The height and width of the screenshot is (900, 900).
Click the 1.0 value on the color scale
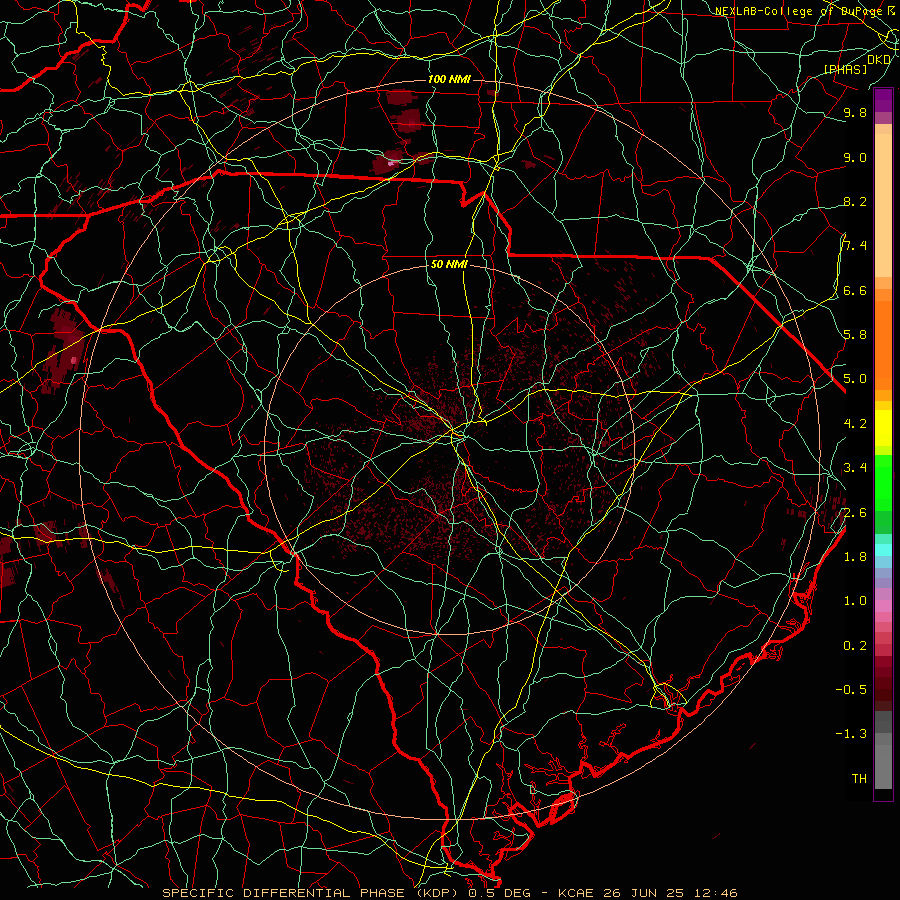click(x=855, y=601)
